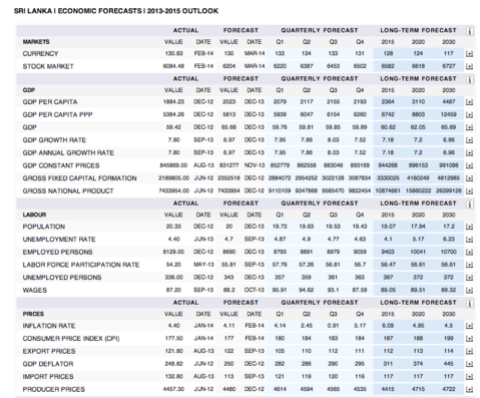The height and width of the screenshot is (398, 480).
Task: Expand the GDP Growth Rate row
Action: tap(469, 140)
